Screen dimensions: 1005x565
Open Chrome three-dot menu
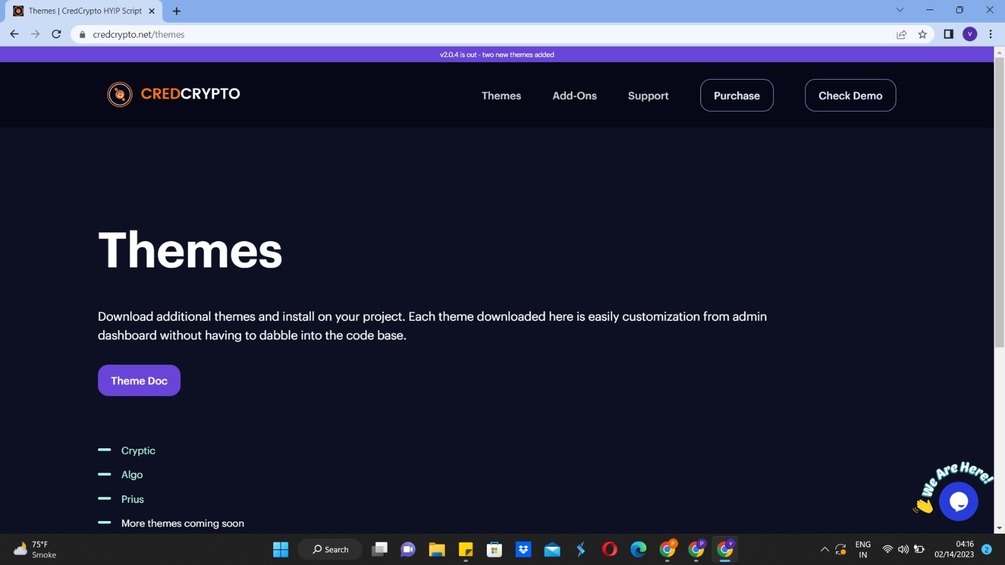(990, 34)
